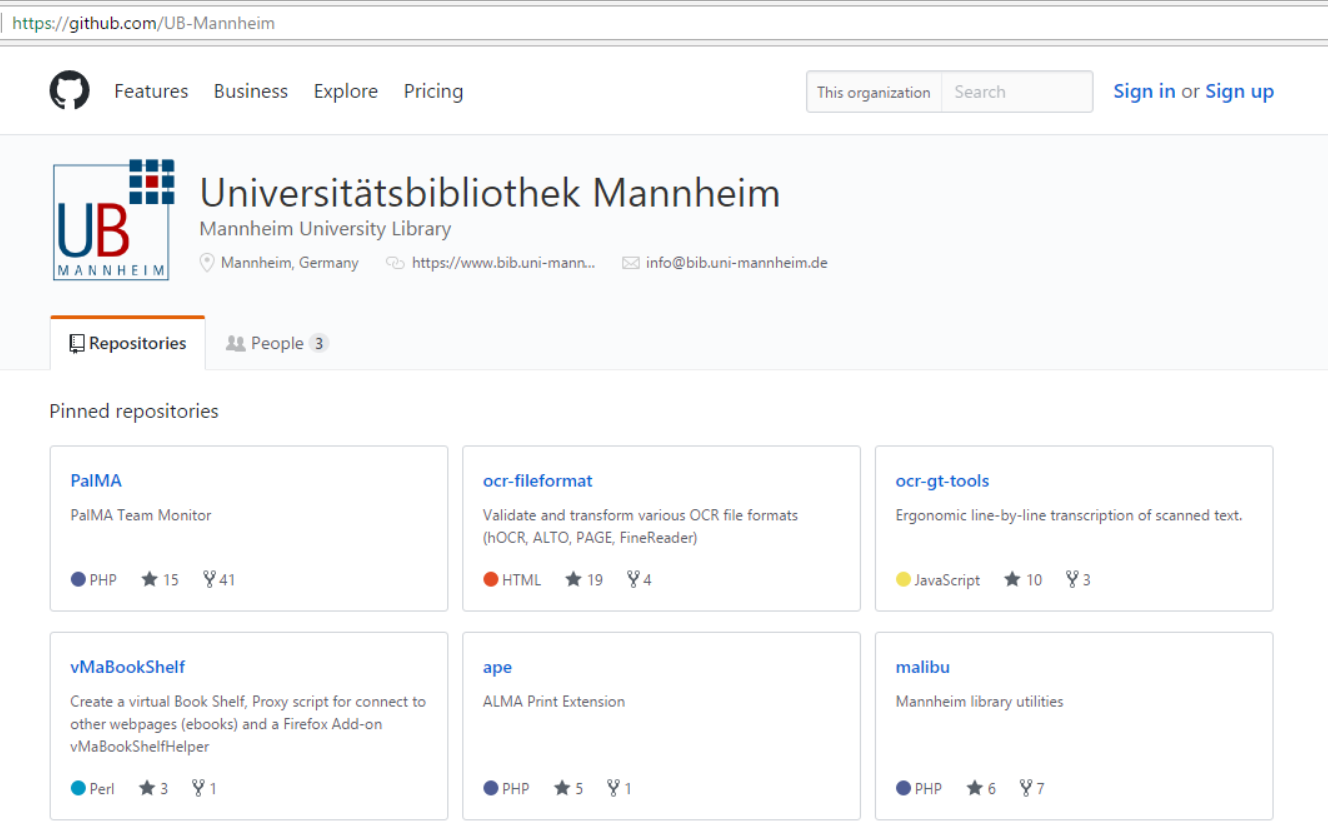This screenshot has height=839, width=1328.
Task: Click the This organization search scope label
Action: [x=874, y=92]
